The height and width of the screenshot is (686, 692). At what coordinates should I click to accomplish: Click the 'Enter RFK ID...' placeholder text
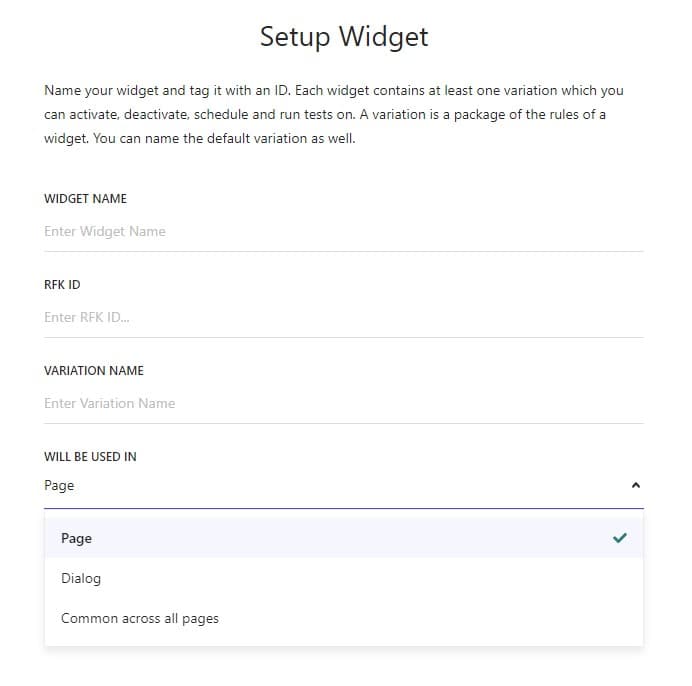pos(87,317)
